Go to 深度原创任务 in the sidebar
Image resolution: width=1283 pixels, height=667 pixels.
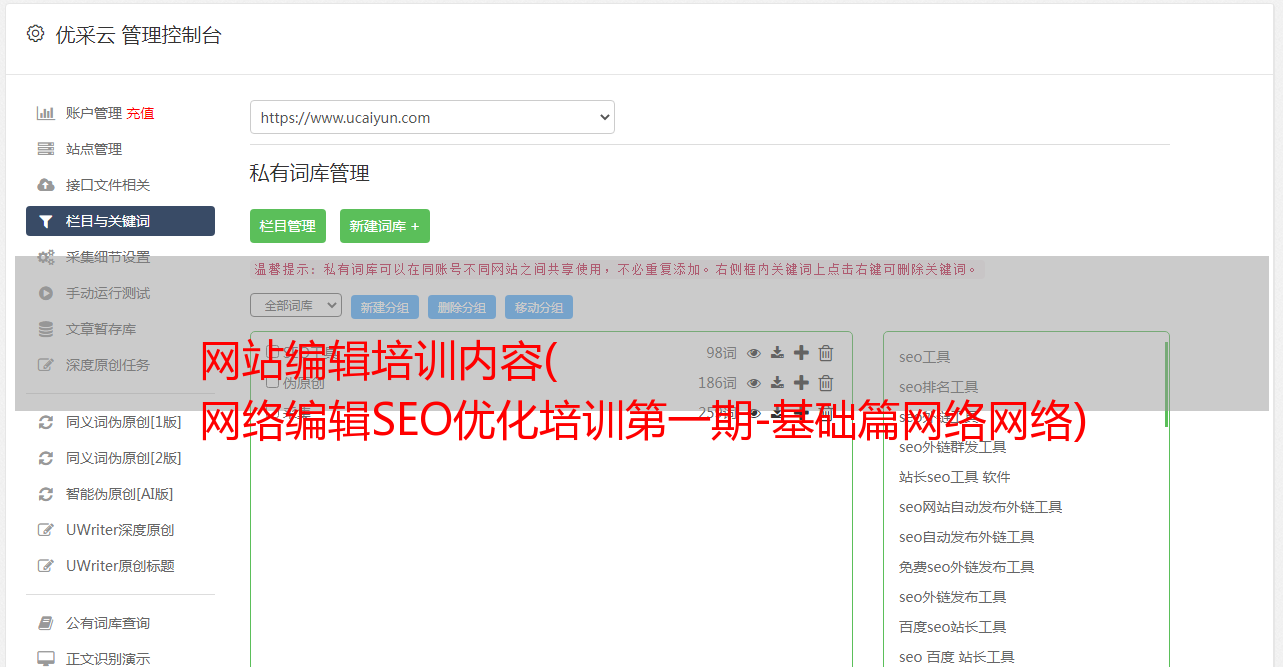pyautogui.click(x=107, y=365)
